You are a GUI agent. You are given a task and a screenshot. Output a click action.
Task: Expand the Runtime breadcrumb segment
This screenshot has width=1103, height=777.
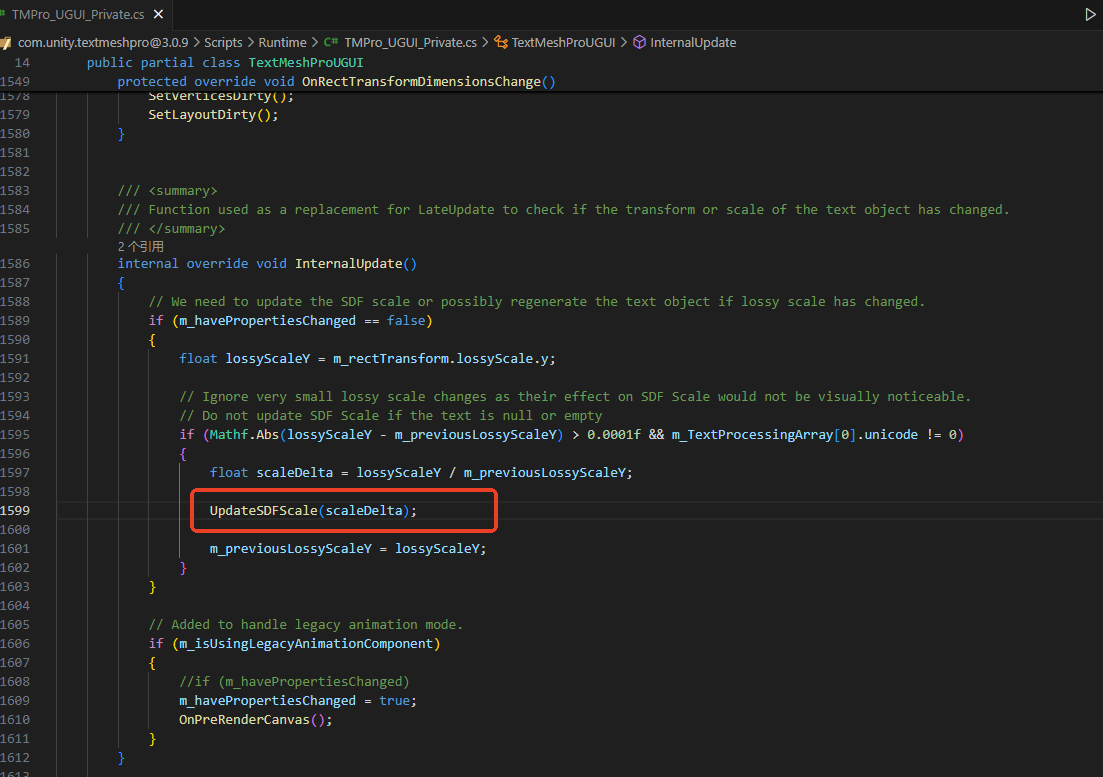pos(282,43)
